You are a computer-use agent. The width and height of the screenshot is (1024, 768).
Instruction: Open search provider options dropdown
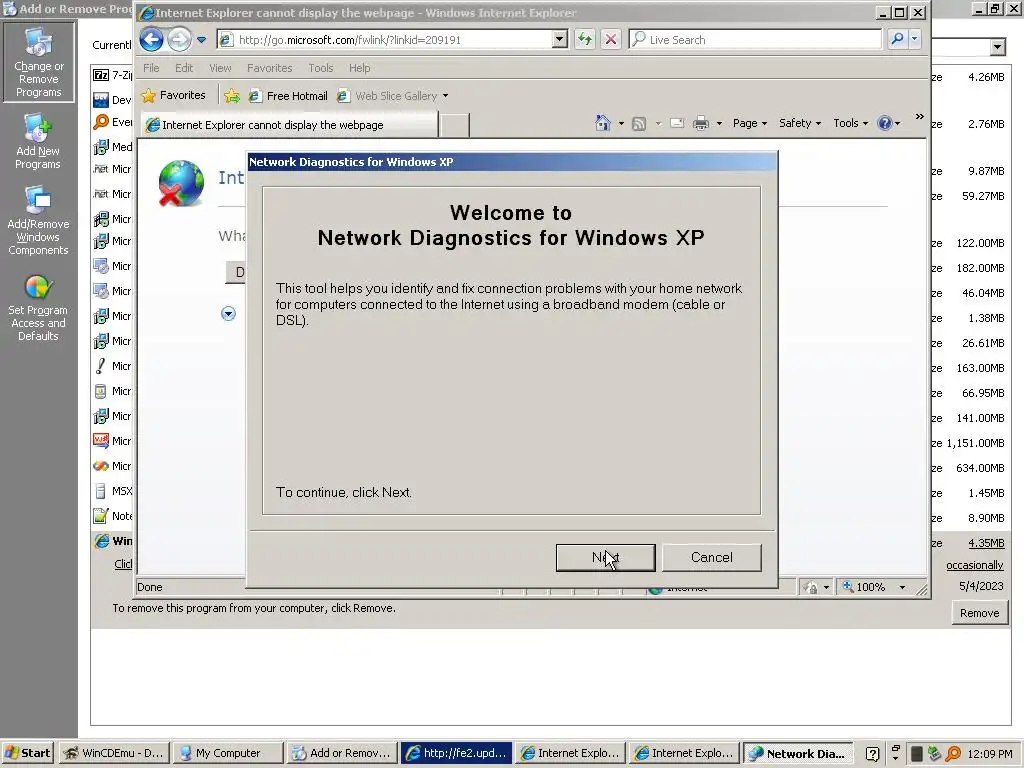tap(915, 39)
